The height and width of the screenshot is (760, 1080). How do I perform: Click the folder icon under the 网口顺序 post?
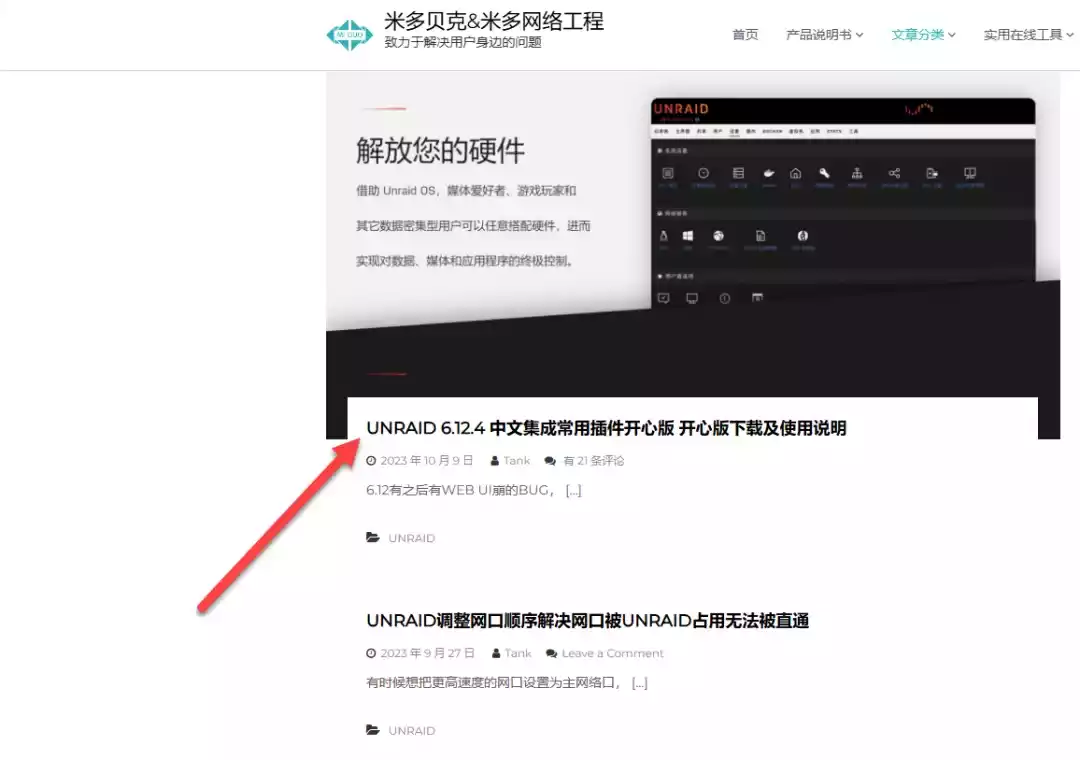pos(373,730)
